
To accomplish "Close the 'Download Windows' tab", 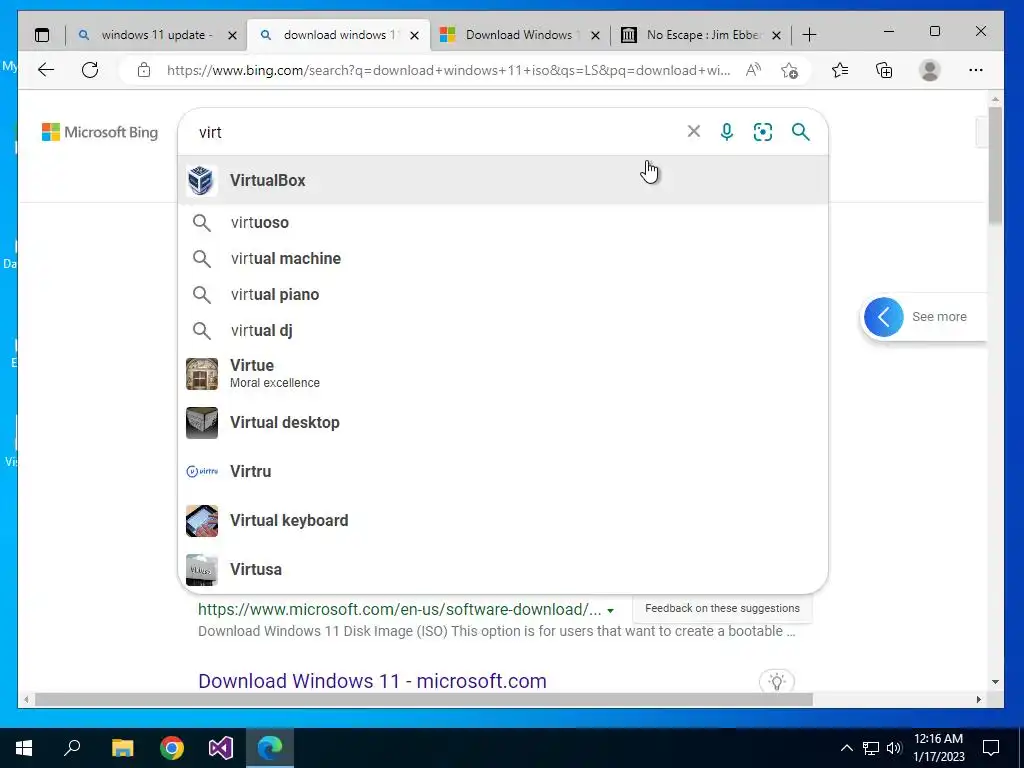I will tap(595, 35).
